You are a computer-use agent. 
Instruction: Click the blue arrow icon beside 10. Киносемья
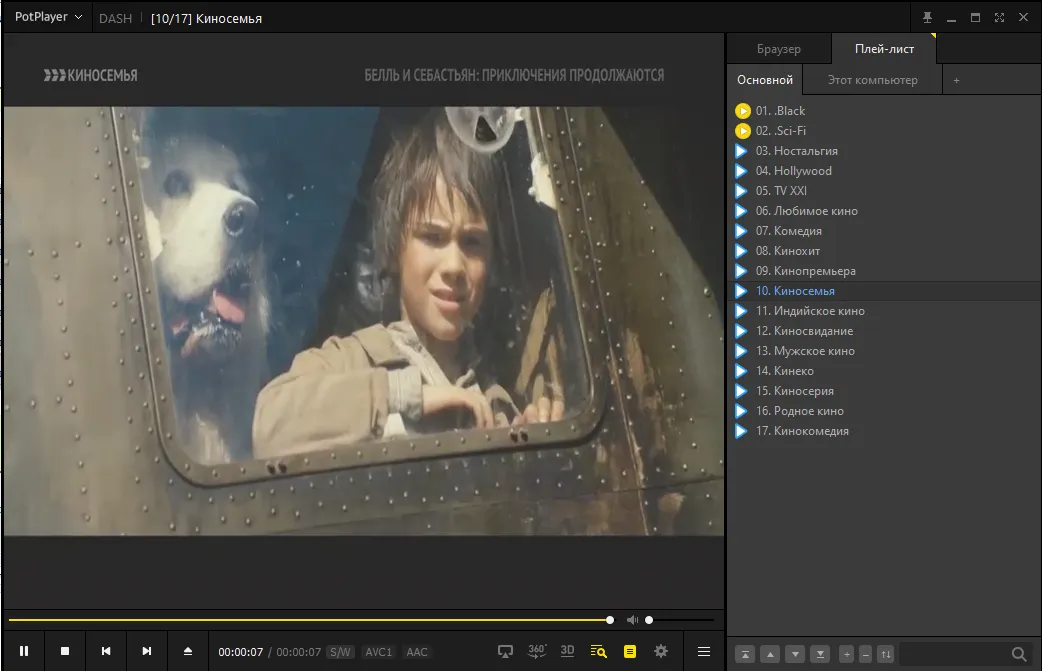[741, 290]
